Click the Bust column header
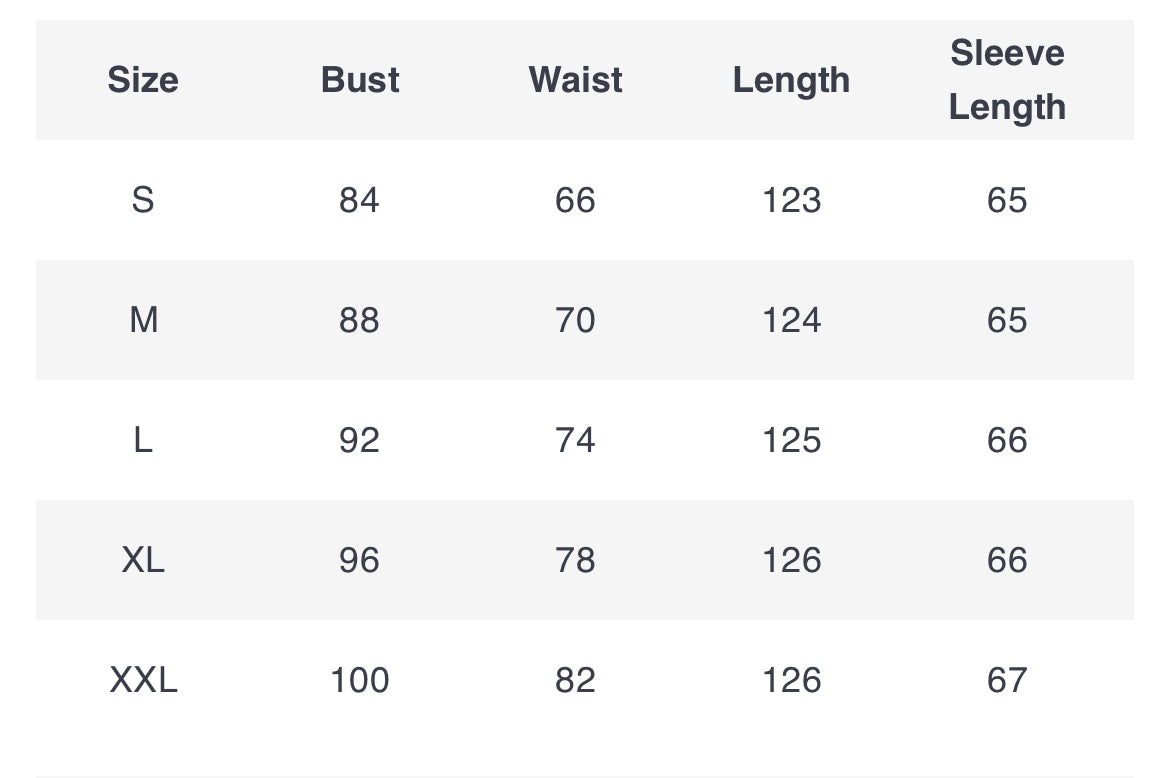The width and height of the screenshot is (1170, 778). click(x=360, y=80)
